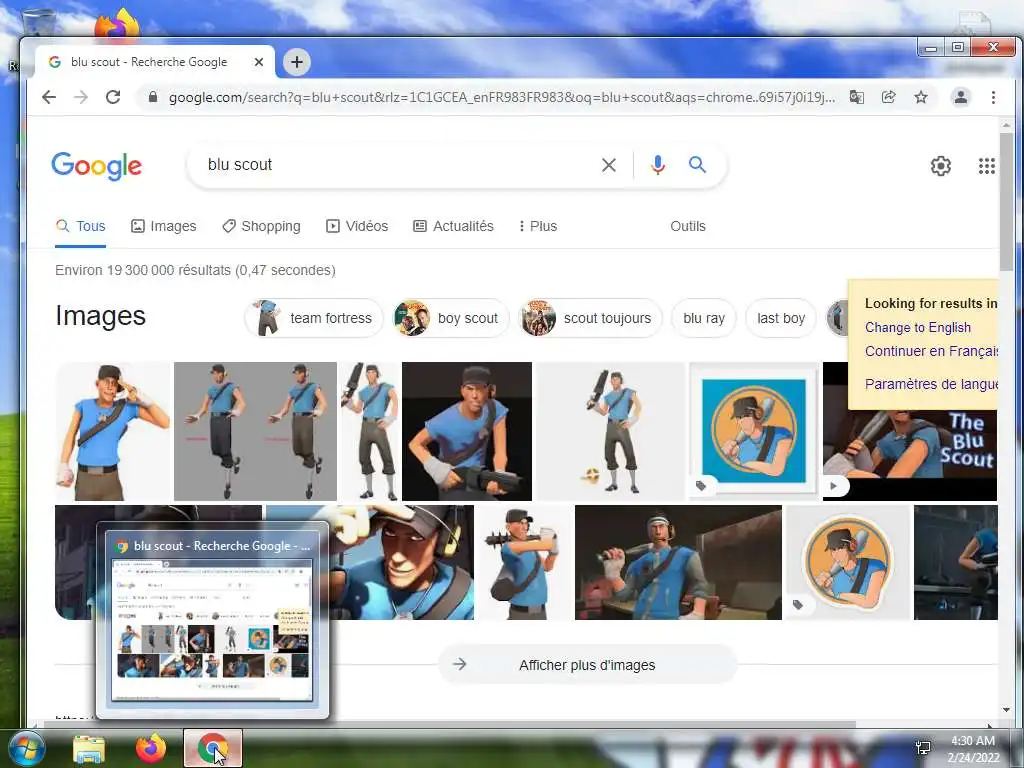Screen dimensions: 1024x768
Task: Click the blu scout search field
Action: point(398,165)
